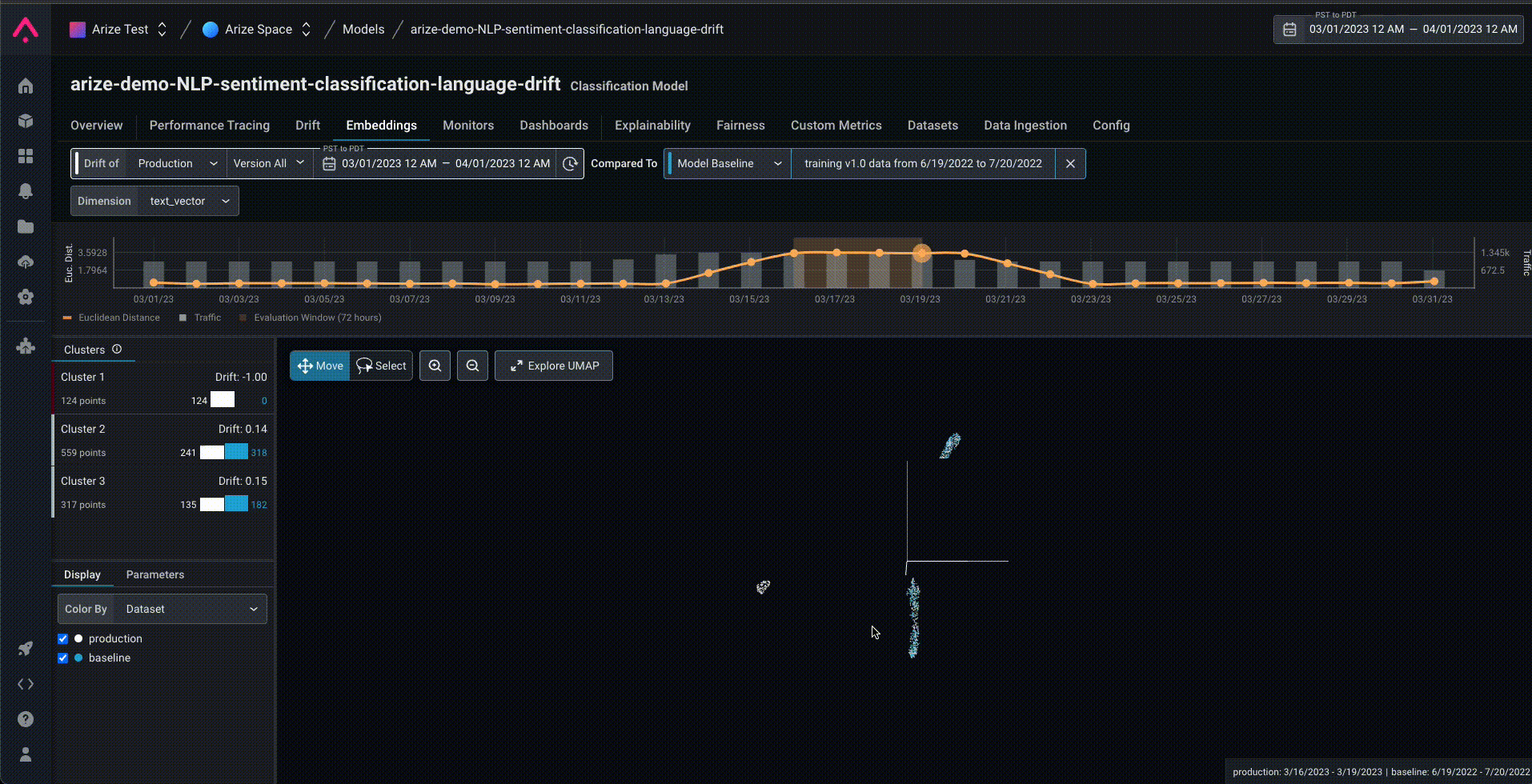The image size is (1532, 784).
Task: Open the folder icon in sidebar
Action: tap(26, 226)
